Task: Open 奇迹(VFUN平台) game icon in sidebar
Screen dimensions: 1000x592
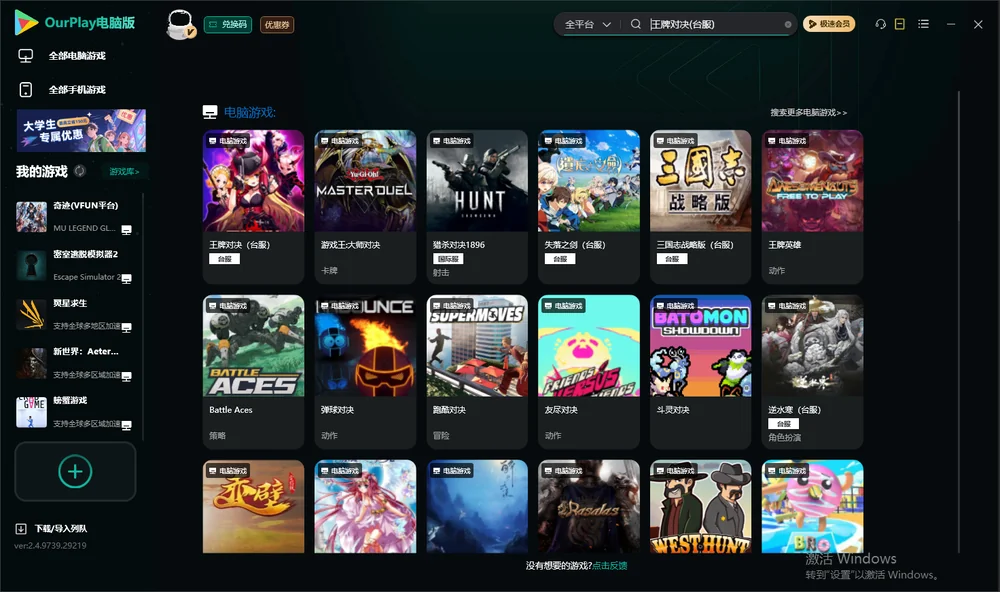Action: coord(31,217)
